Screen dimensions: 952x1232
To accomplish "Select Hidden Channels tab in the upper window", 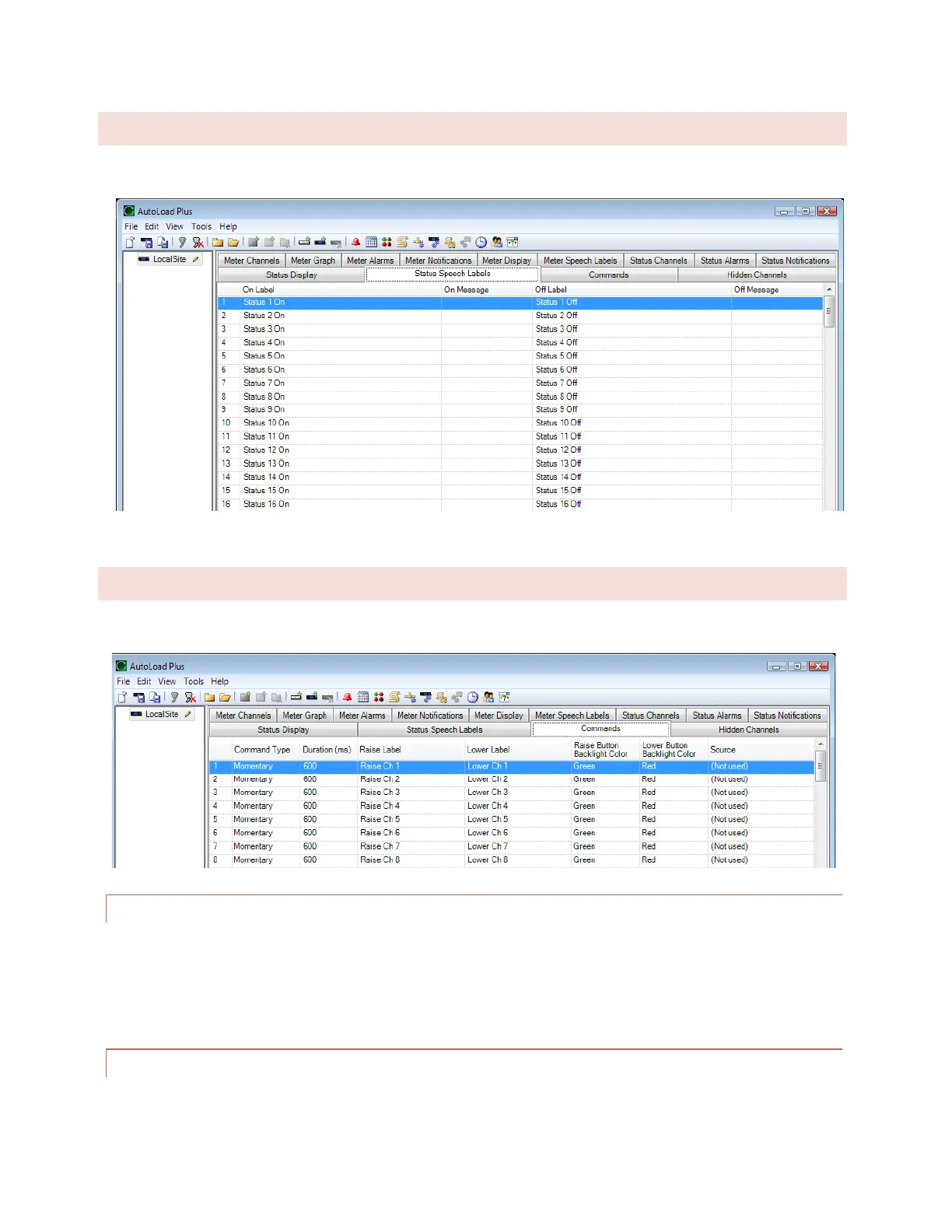I will [757, 275].
